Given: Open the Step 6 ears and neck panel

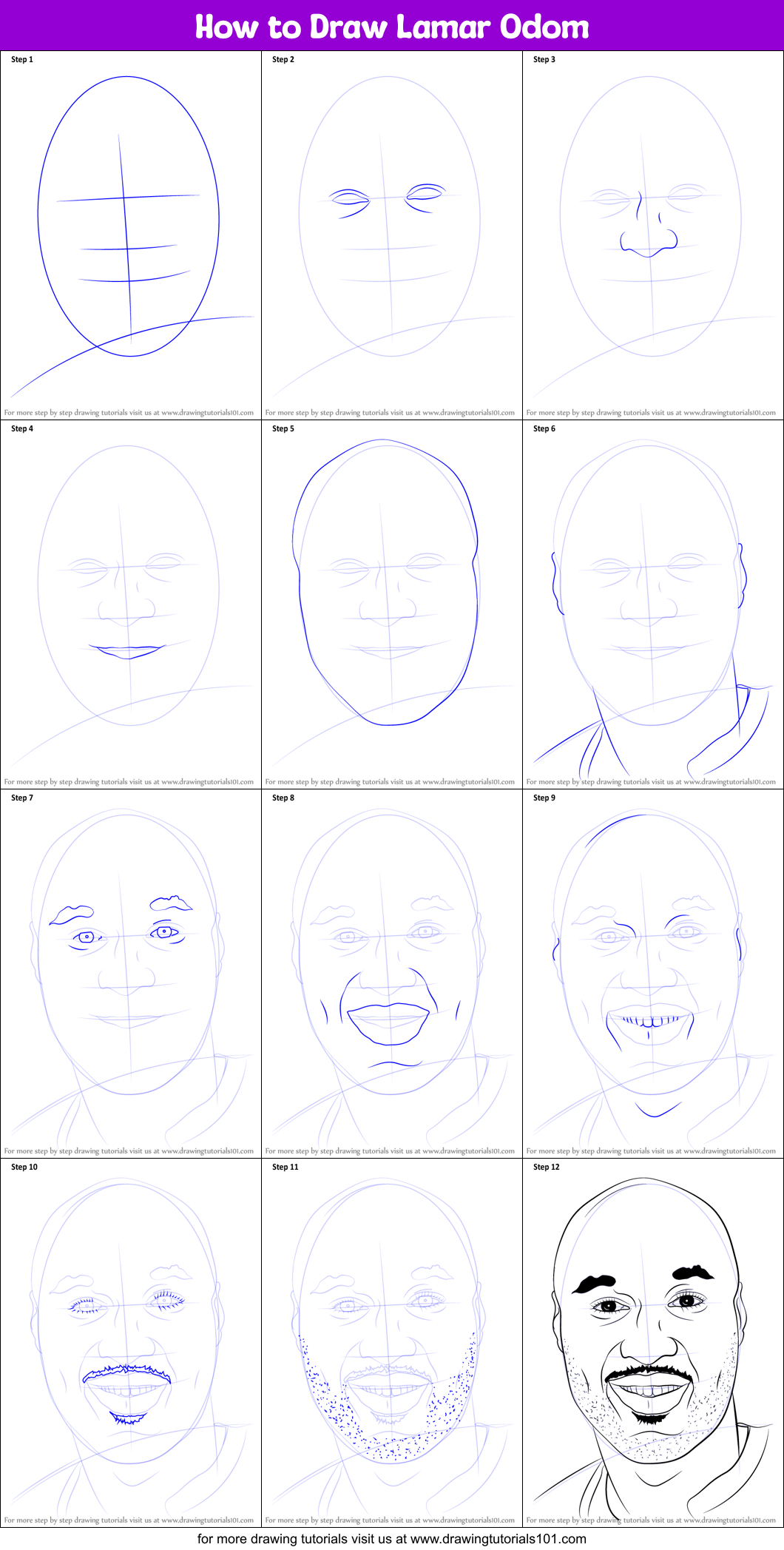Looking at the screenshot, I should tap(653, 604).
